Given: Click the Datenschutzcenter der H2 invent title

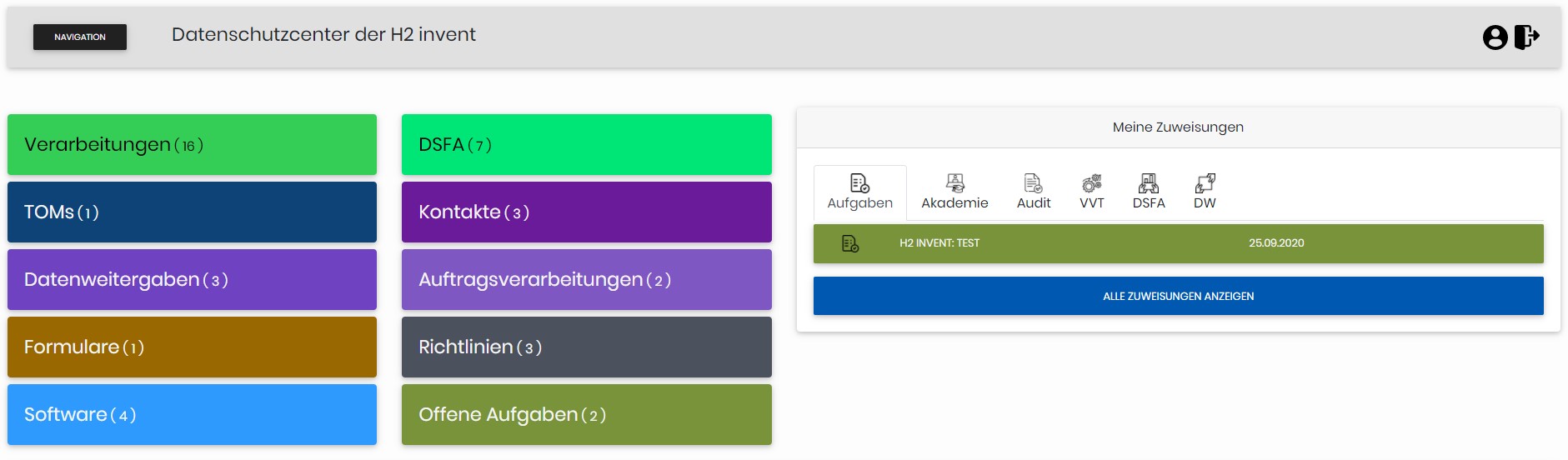Looking at the screenshot, I should coord(323,35).
